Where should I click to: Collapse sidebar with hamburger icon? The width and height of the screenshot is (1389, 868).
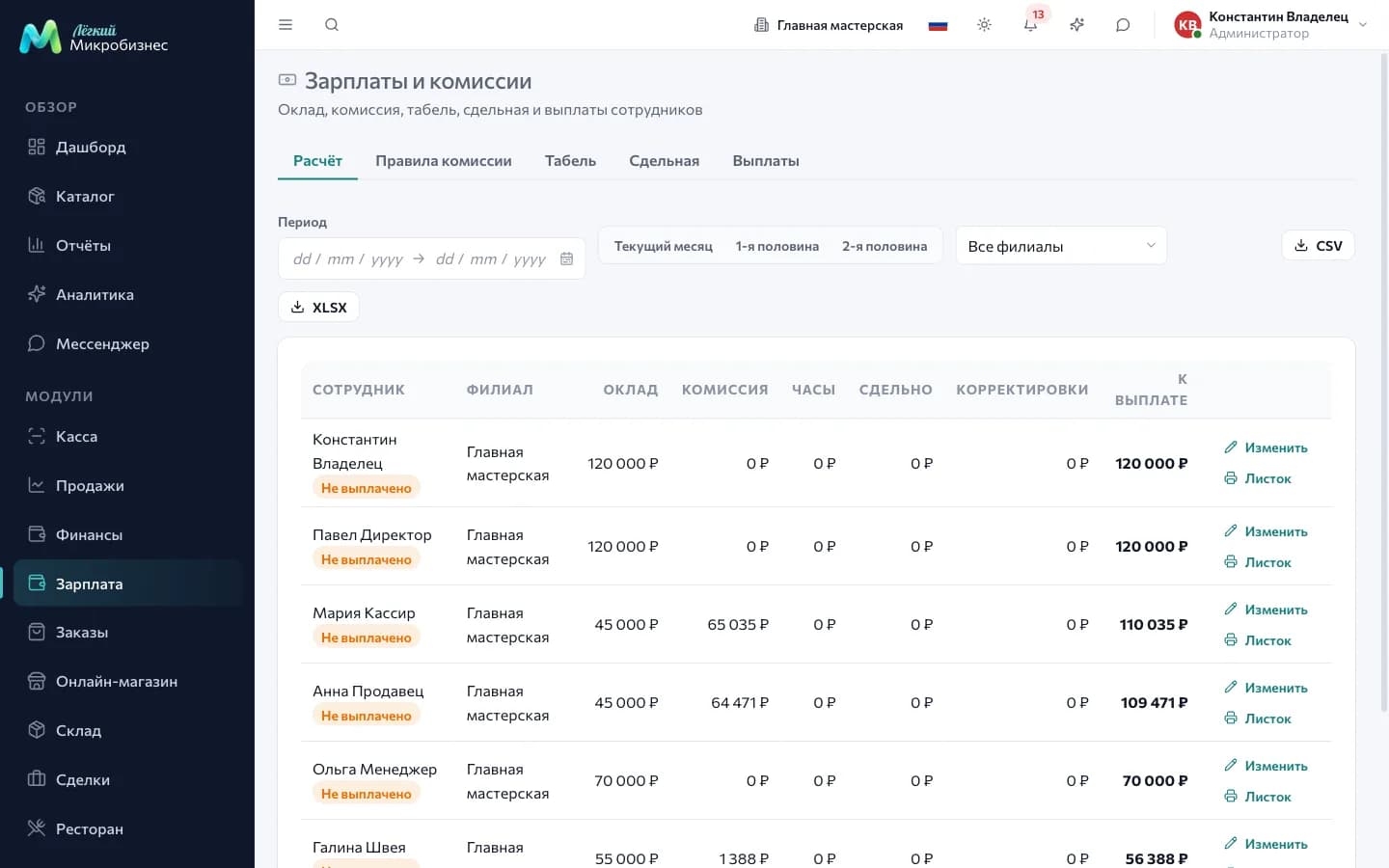[286, 25]
